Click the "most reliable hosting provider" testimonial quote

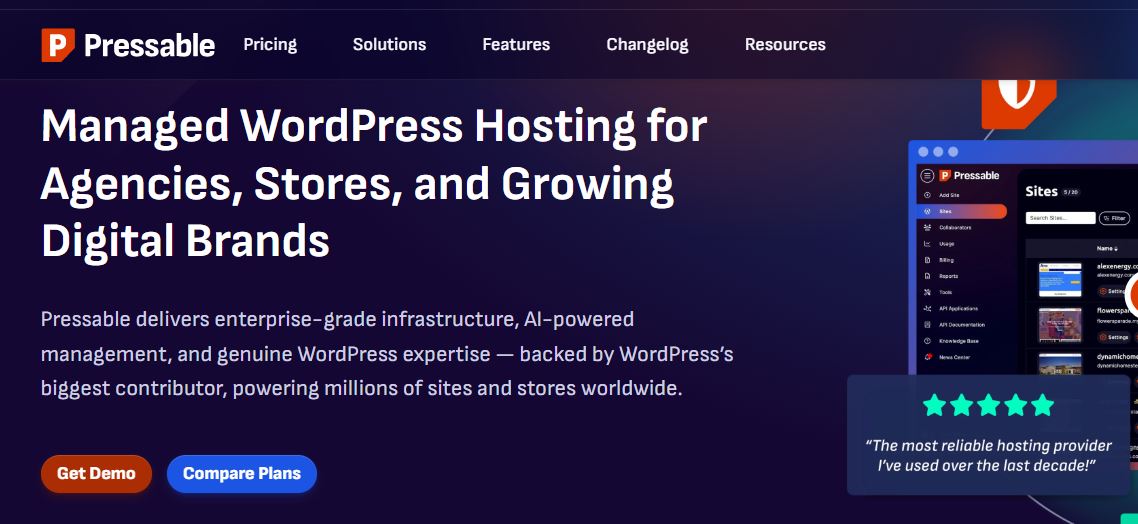(988, 456)
